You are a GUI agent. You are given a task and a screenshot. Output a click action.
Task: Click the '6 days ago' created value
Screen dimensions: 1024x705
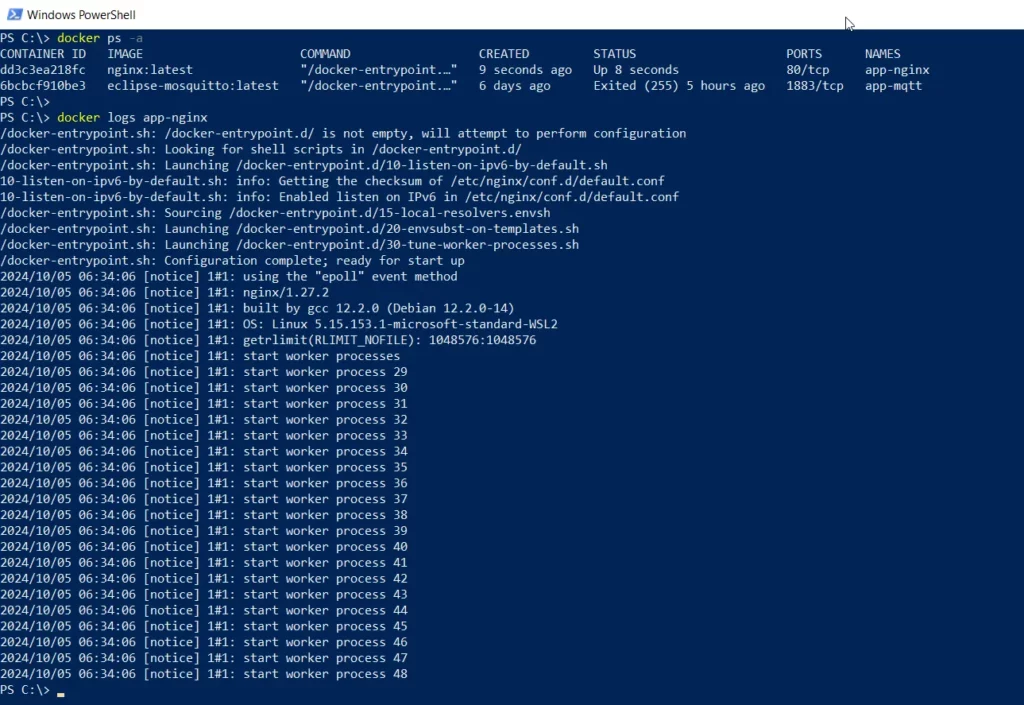(515, 86)
